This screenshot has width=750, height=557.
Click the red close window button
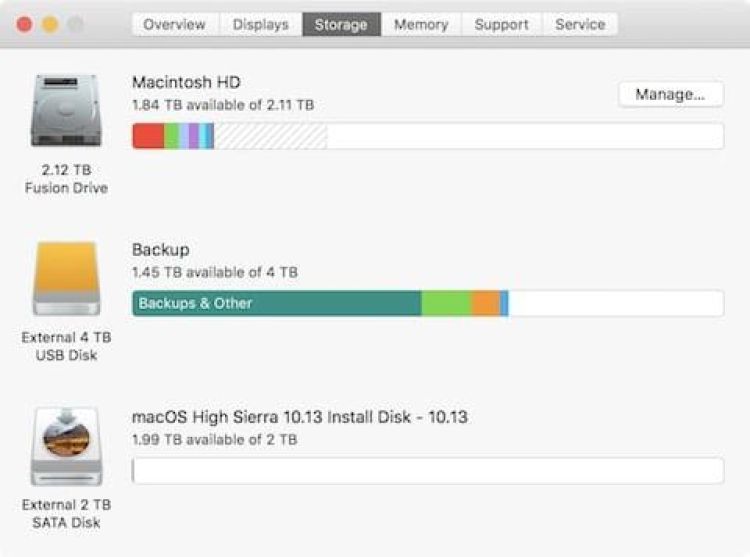tap(24, 24)
